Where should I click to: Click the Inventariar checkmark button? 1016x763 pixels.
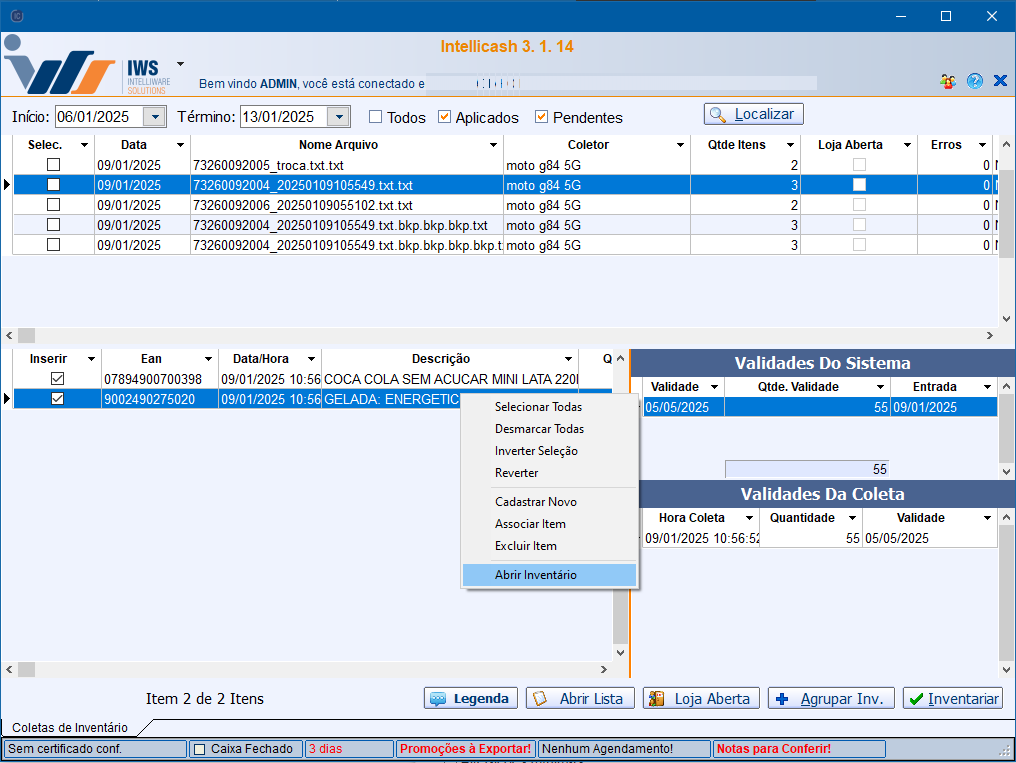coord(952,699)
